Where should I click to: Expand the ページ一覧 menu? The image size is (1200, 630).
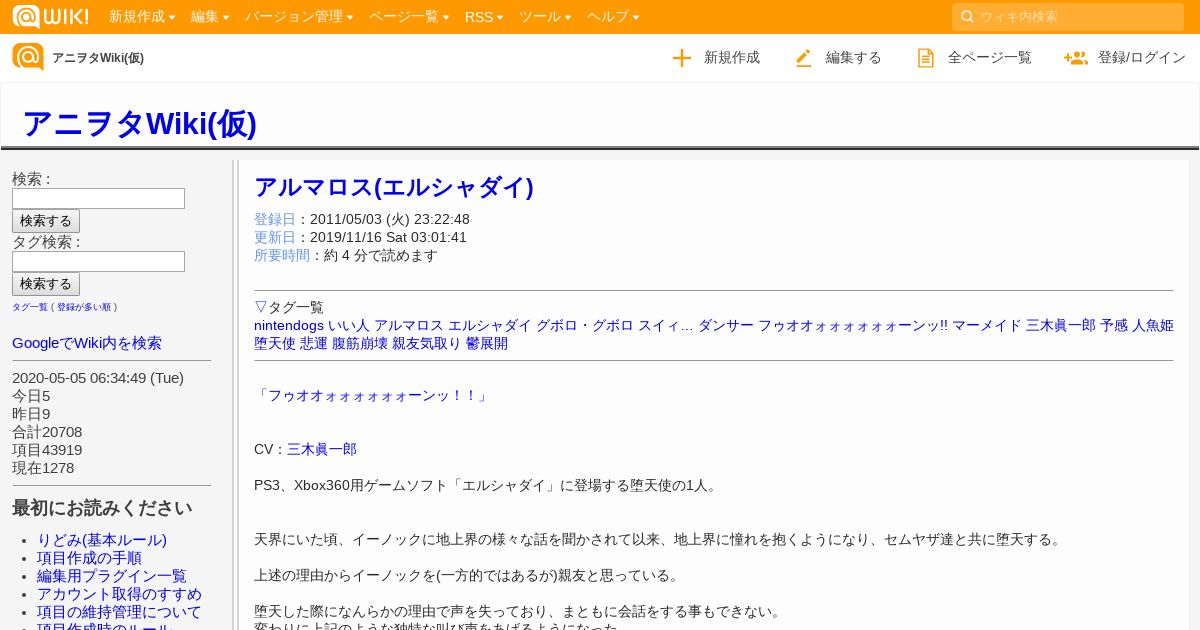pos(409,17)
